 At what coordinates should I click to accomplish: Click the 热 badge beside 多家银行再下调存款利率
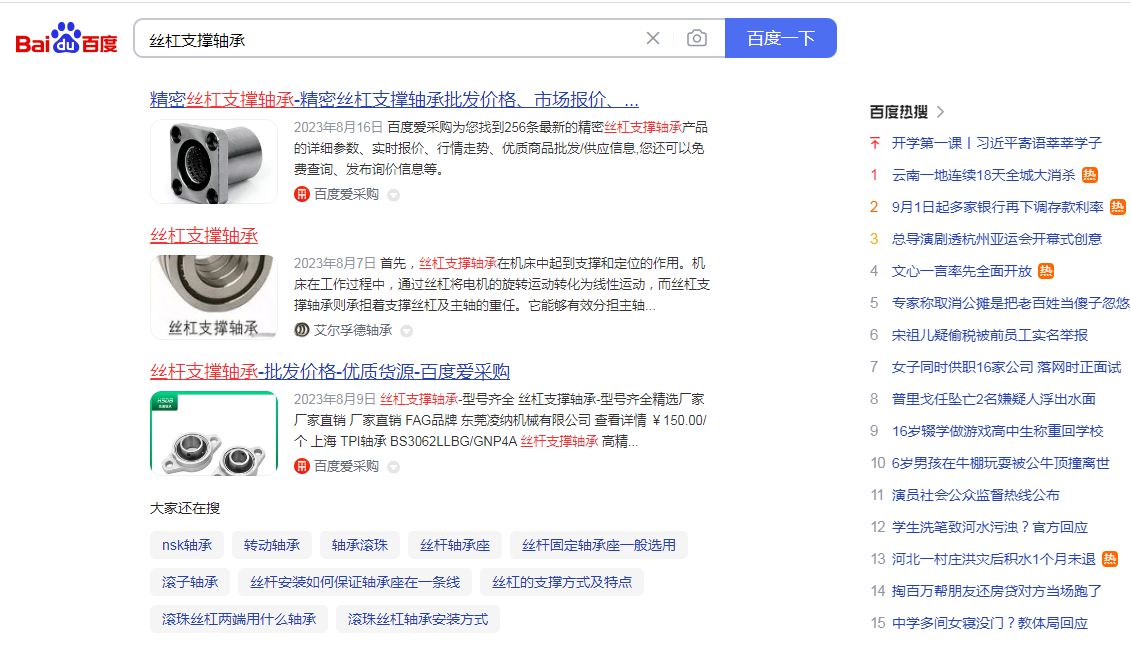tap(1117, 207)
